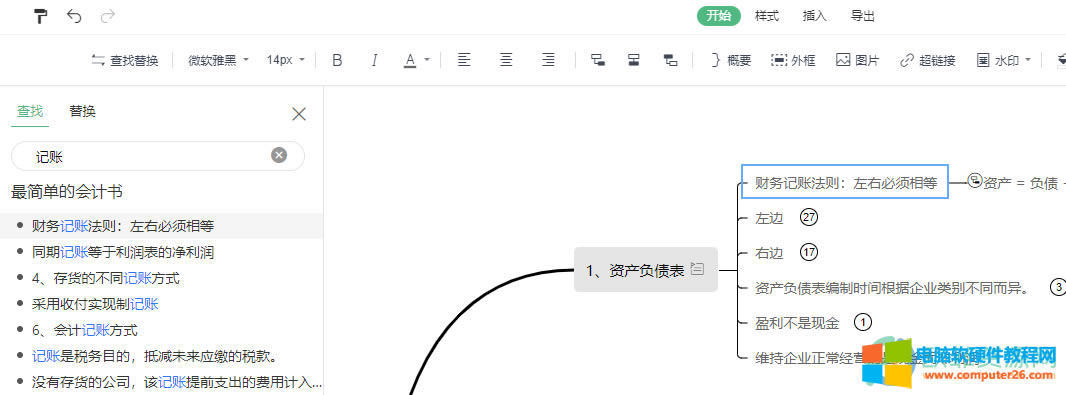Click the 最简单的会计书 heading
Image resolution: width=1066 pixels, height=395 pixels.
coord(67,192)
